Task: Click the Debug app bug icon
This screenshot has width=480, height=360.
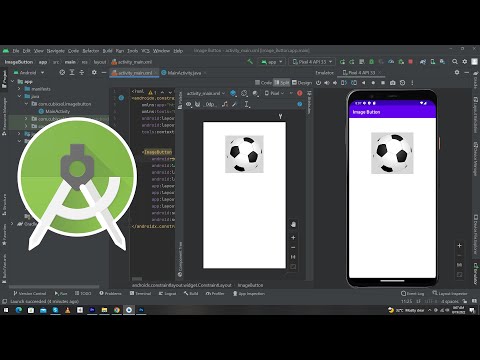Action: [x=372, y=62]
